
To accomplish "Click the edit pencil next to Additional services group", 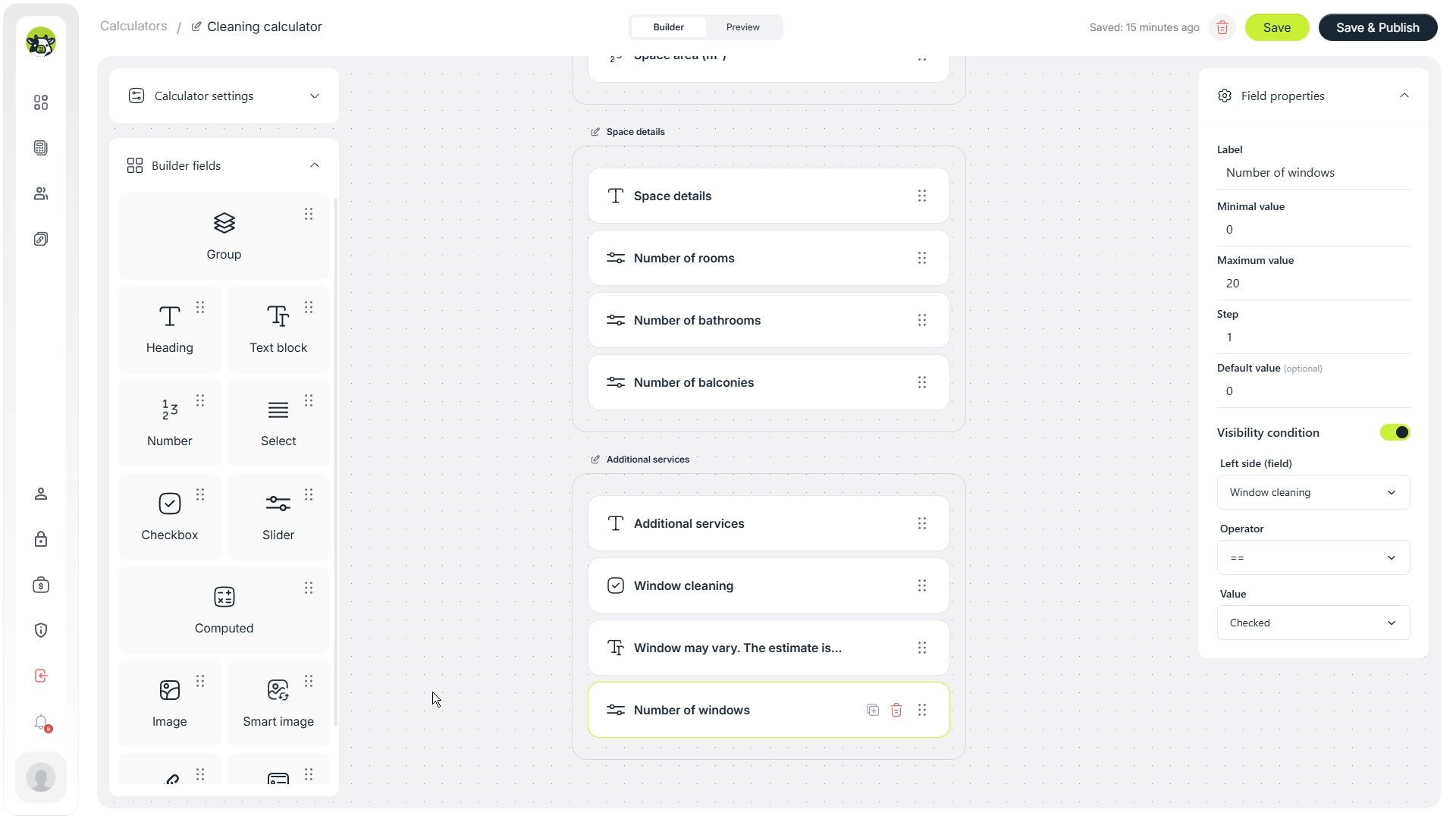I will pyautogui.click(x=595, y=460).
